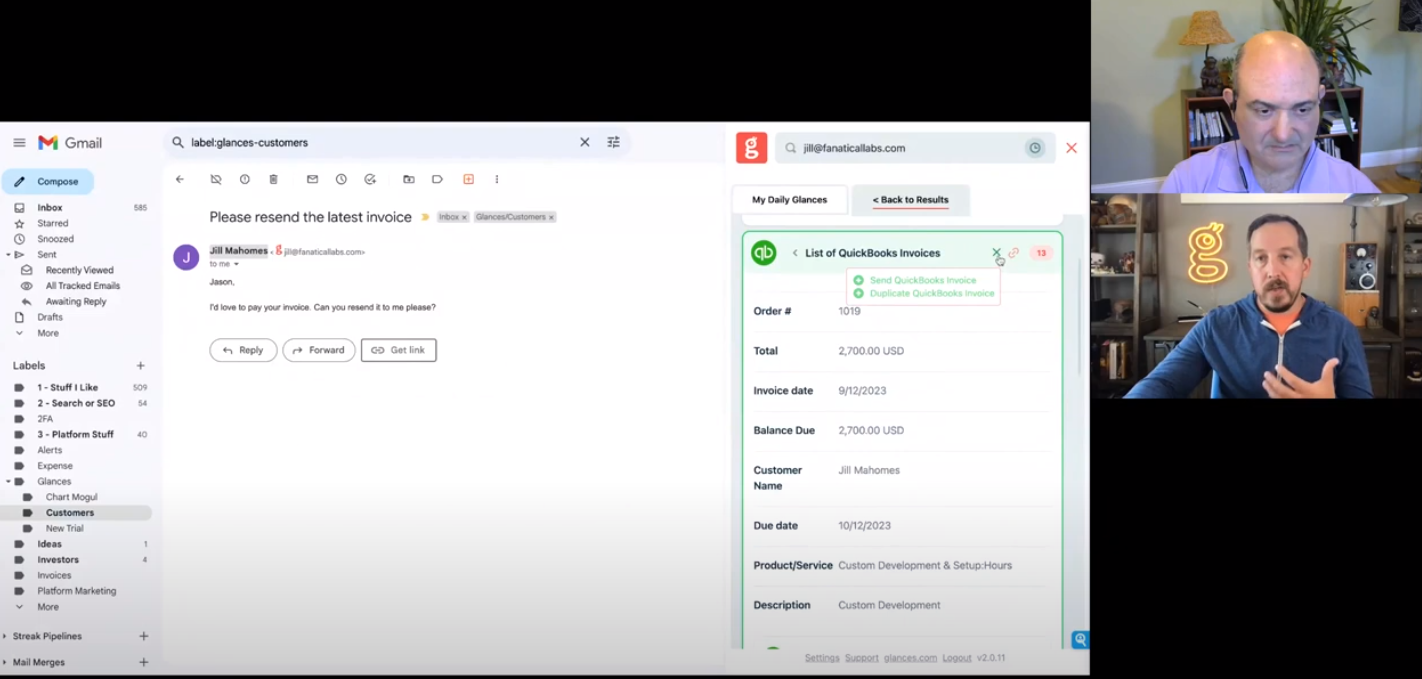The width and height of the screenshot is (1422, 679).
Task: Create a new label with plus
Action: point(140,366)
